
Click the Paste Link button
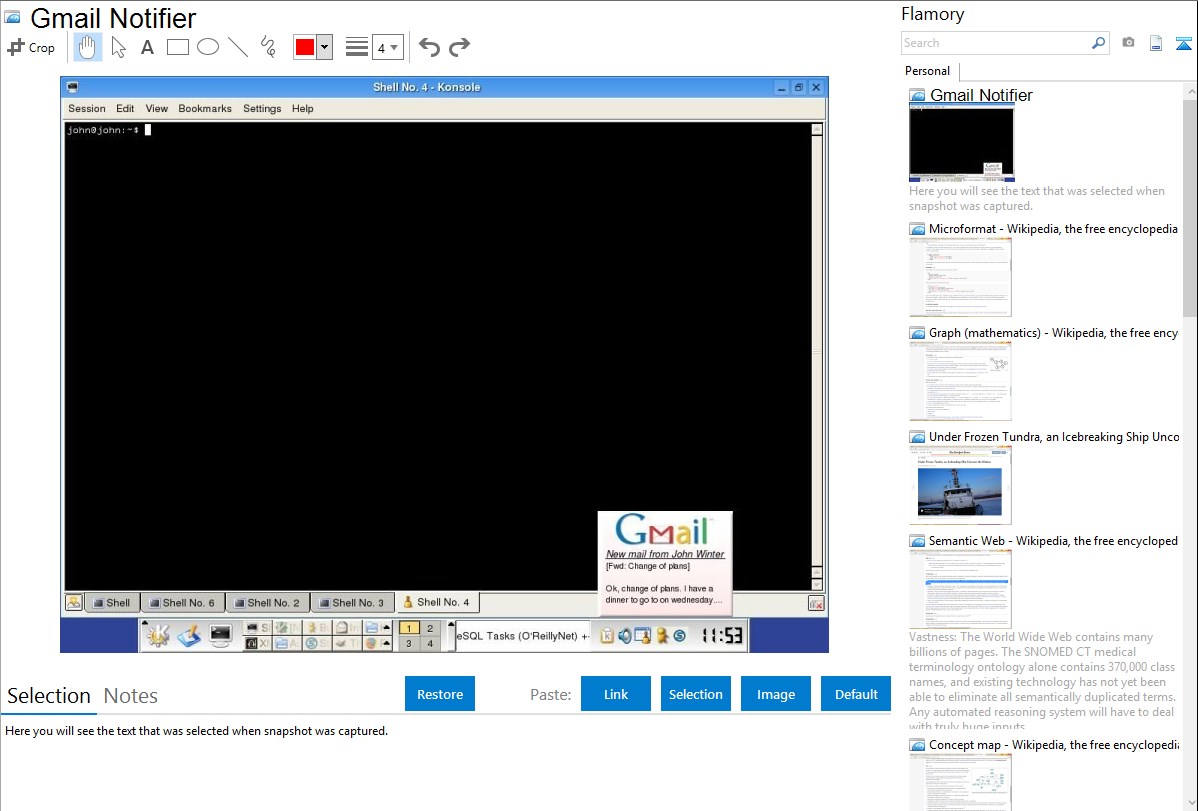[x=616, y=694]
